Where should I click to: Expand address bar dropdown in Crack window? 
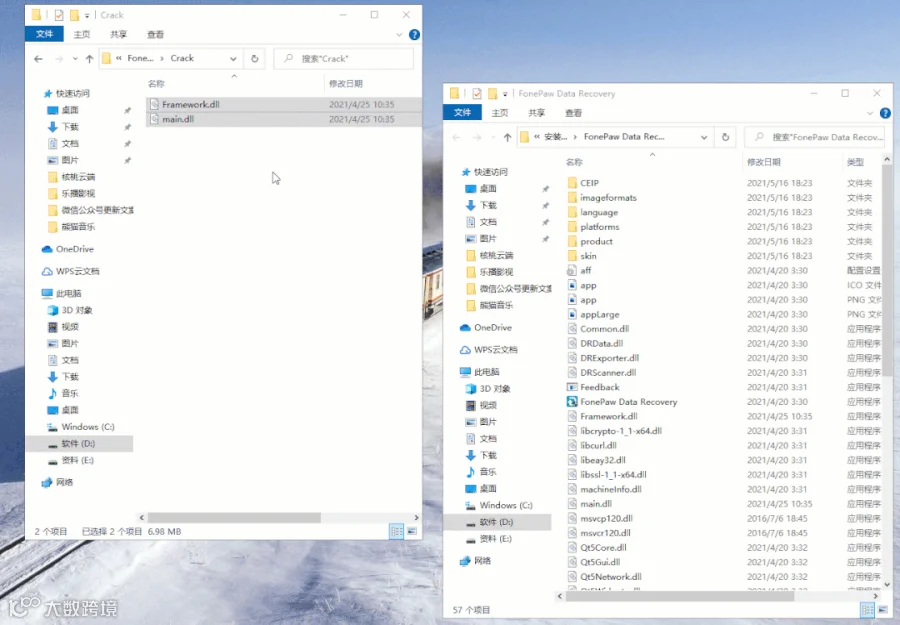click(x=233, y=59)
